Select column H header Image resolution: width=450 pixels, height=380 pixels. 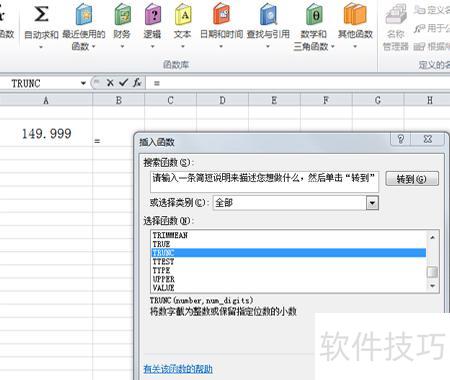pos(428,100)
